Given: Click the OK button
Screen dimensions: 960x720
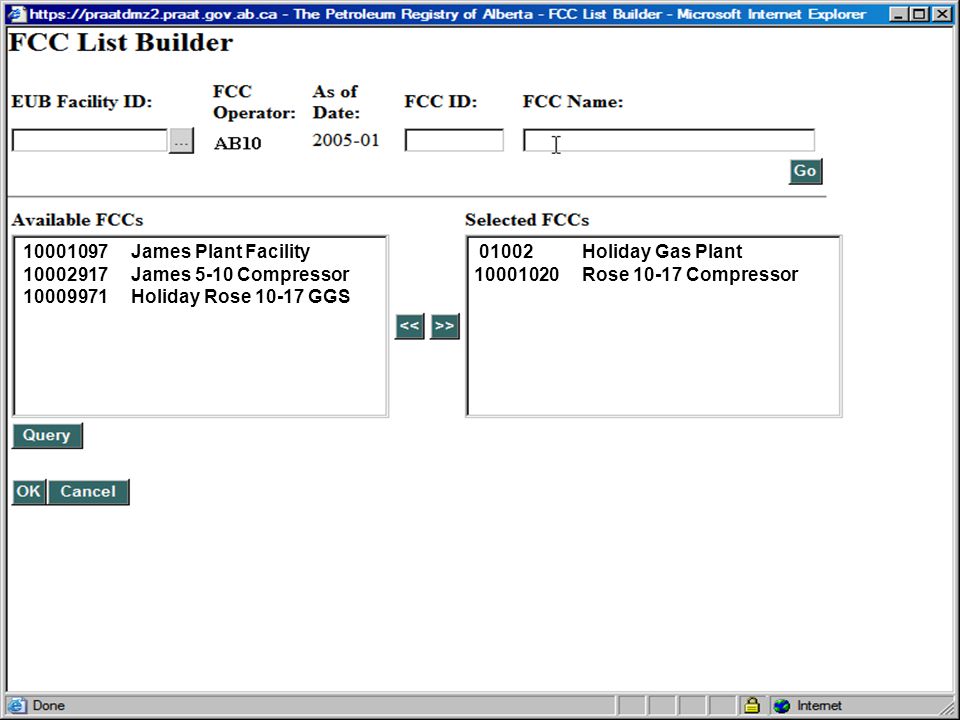Looking at the screenshot, I should (x=29, y=492).
